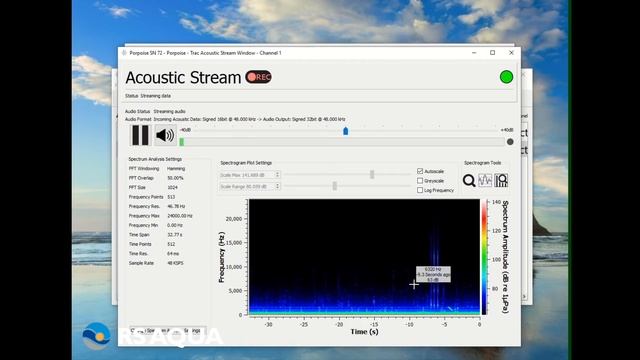Click the green status indicator circle
The height and width of the screenshot is (360, 640).
506,77
